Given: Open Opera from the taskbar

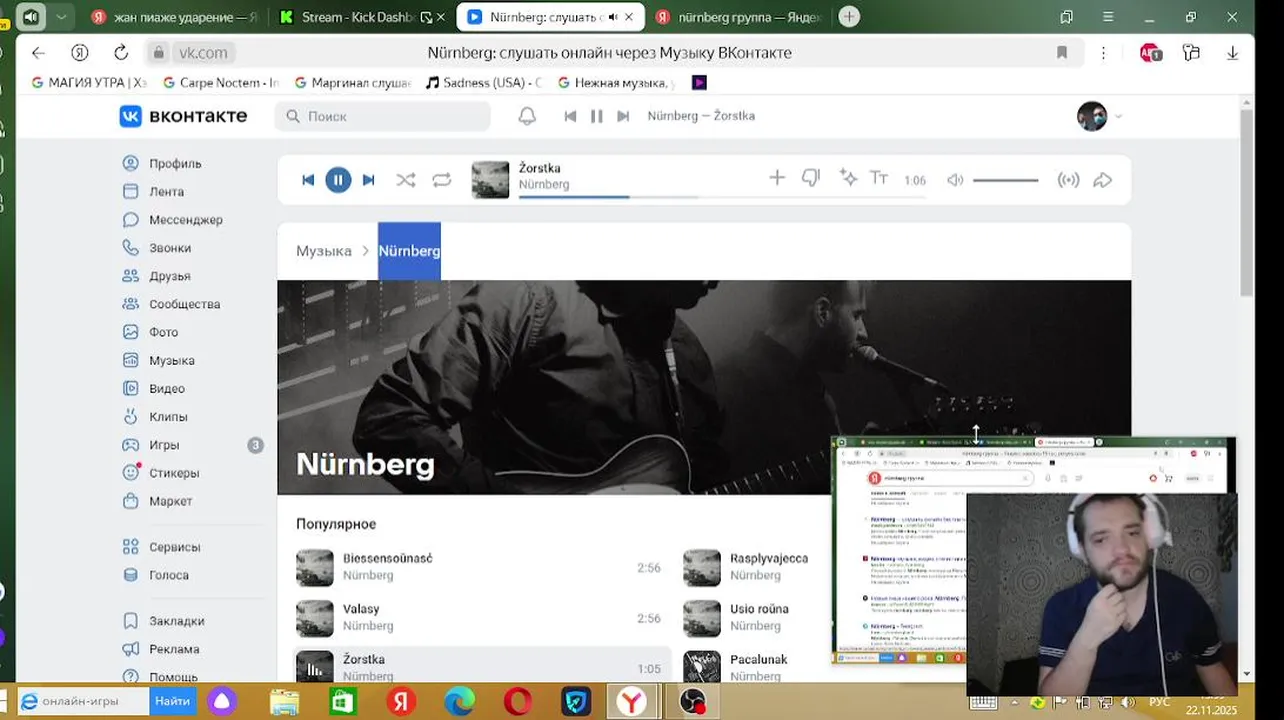Looking at the screenshot, I should coord(518,702).
